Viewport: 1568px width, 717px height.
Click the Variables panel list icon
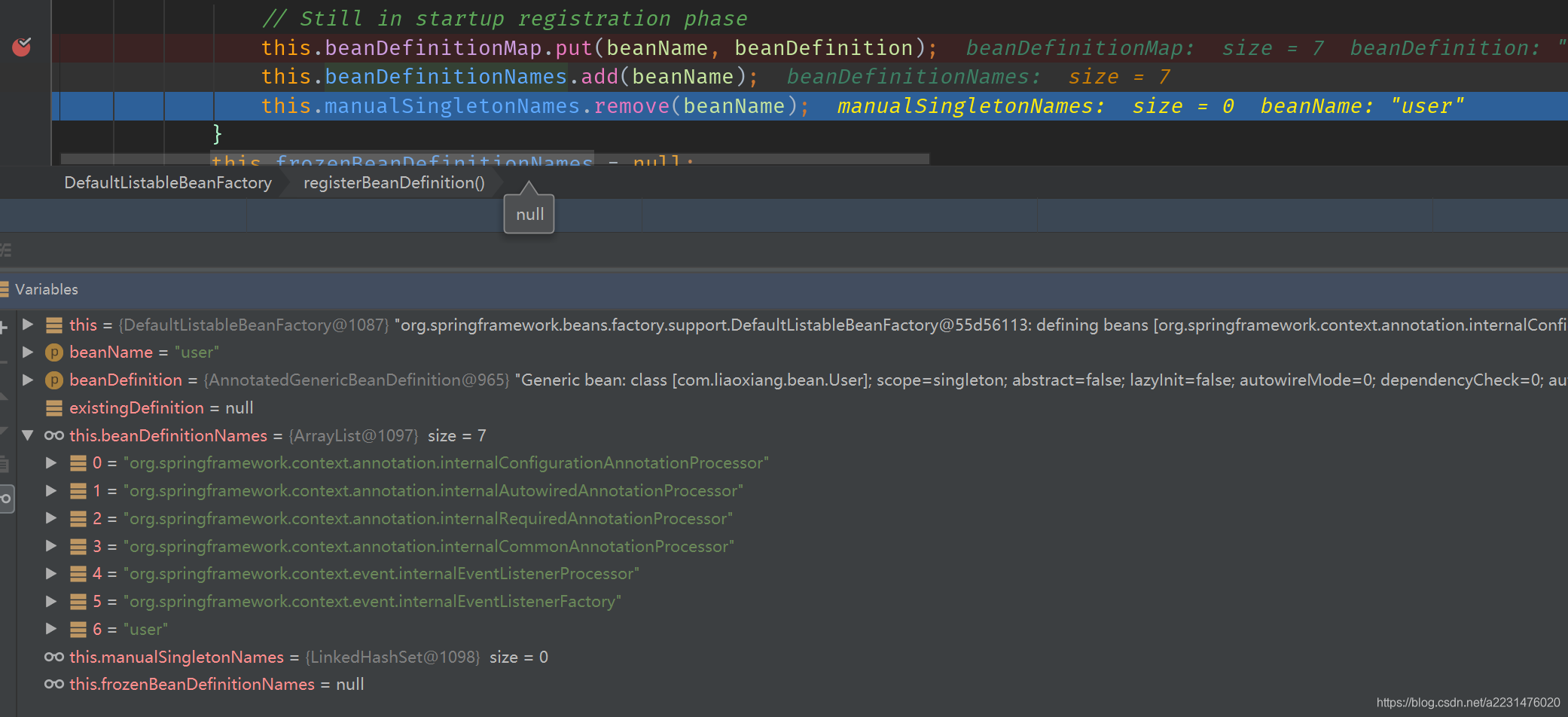(4, 289)
